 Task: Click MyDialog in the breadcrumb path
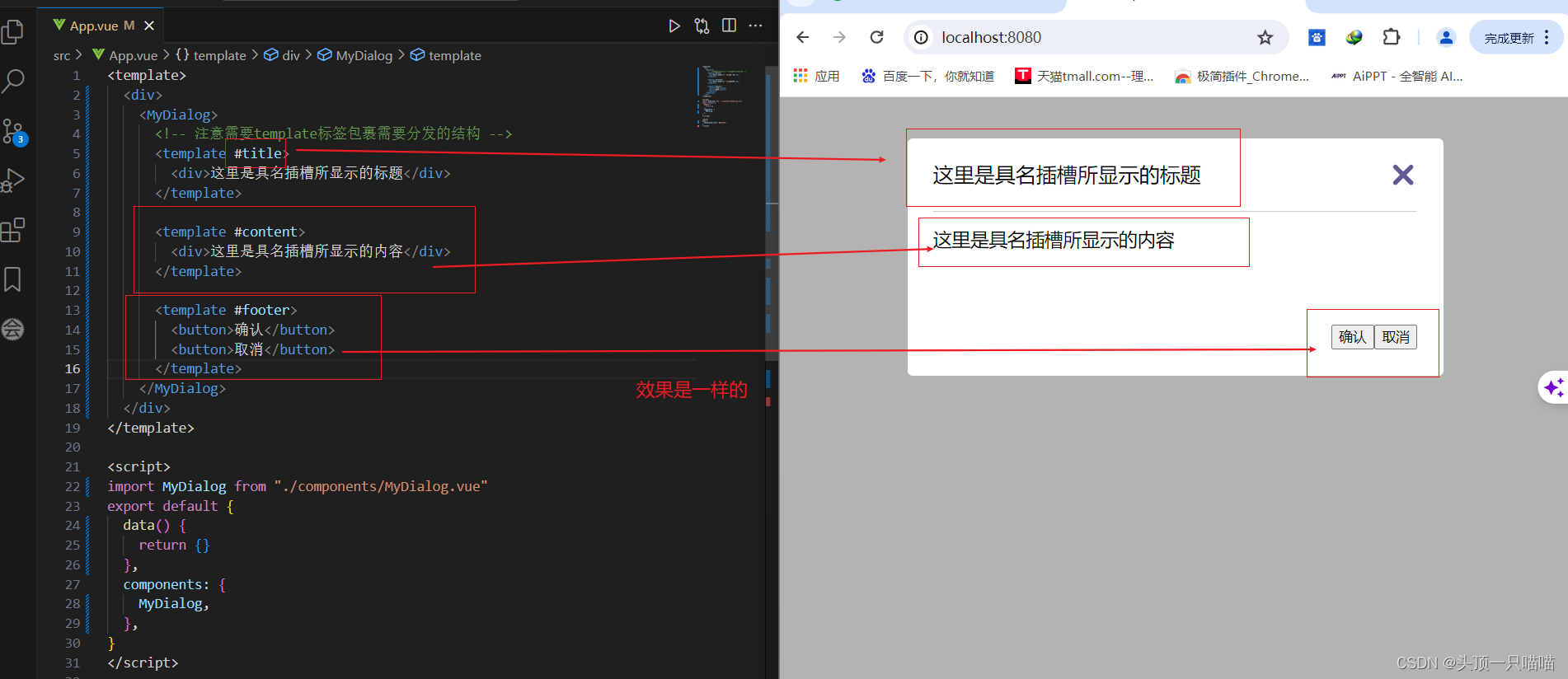point(355,55)
